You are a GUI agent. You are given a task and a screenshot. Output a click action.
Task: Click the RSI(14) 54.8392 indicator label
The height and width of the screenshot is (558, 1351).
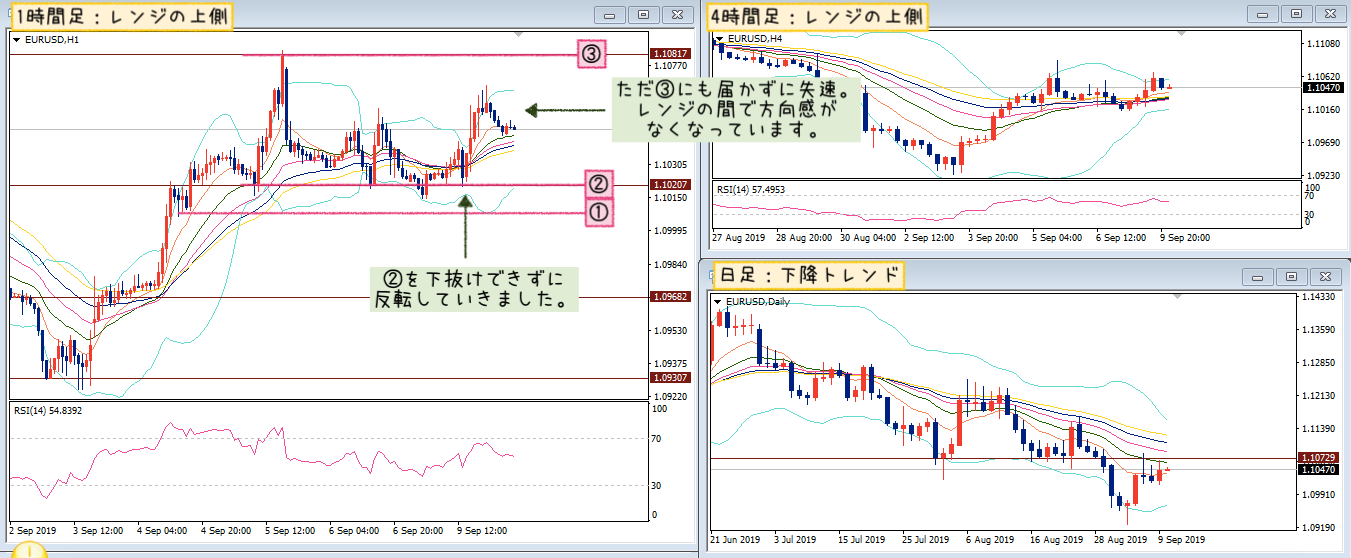(48, 410)
